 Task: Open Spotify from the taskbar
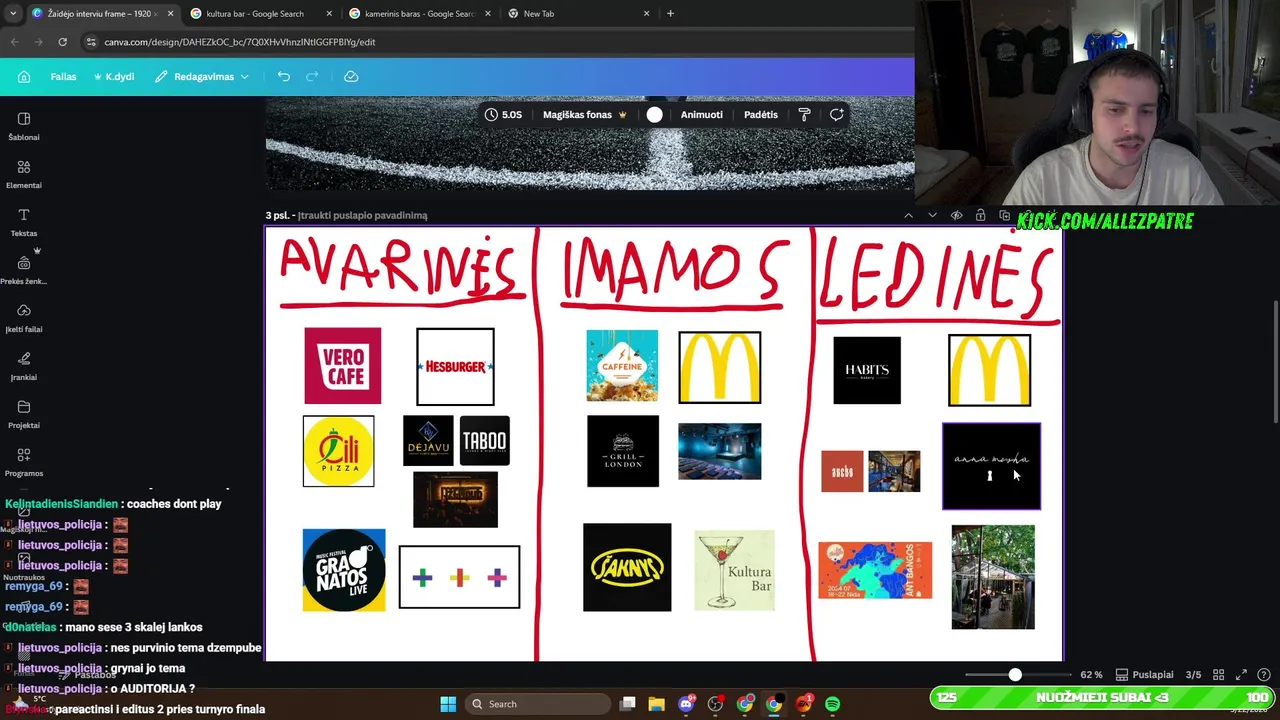[x=832, y=704]
